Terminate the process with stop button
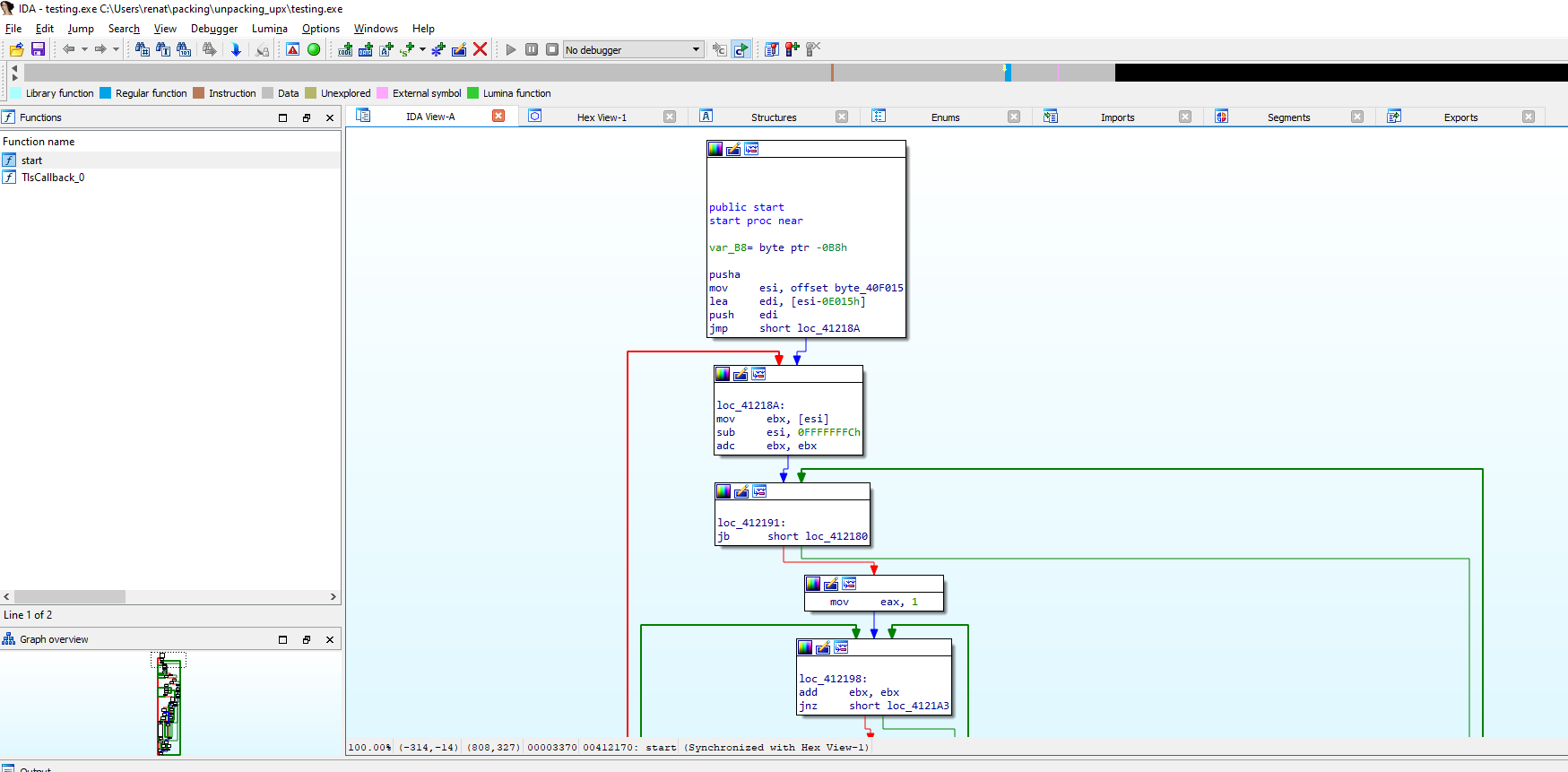1568x772 pixels. click(552, 49)
